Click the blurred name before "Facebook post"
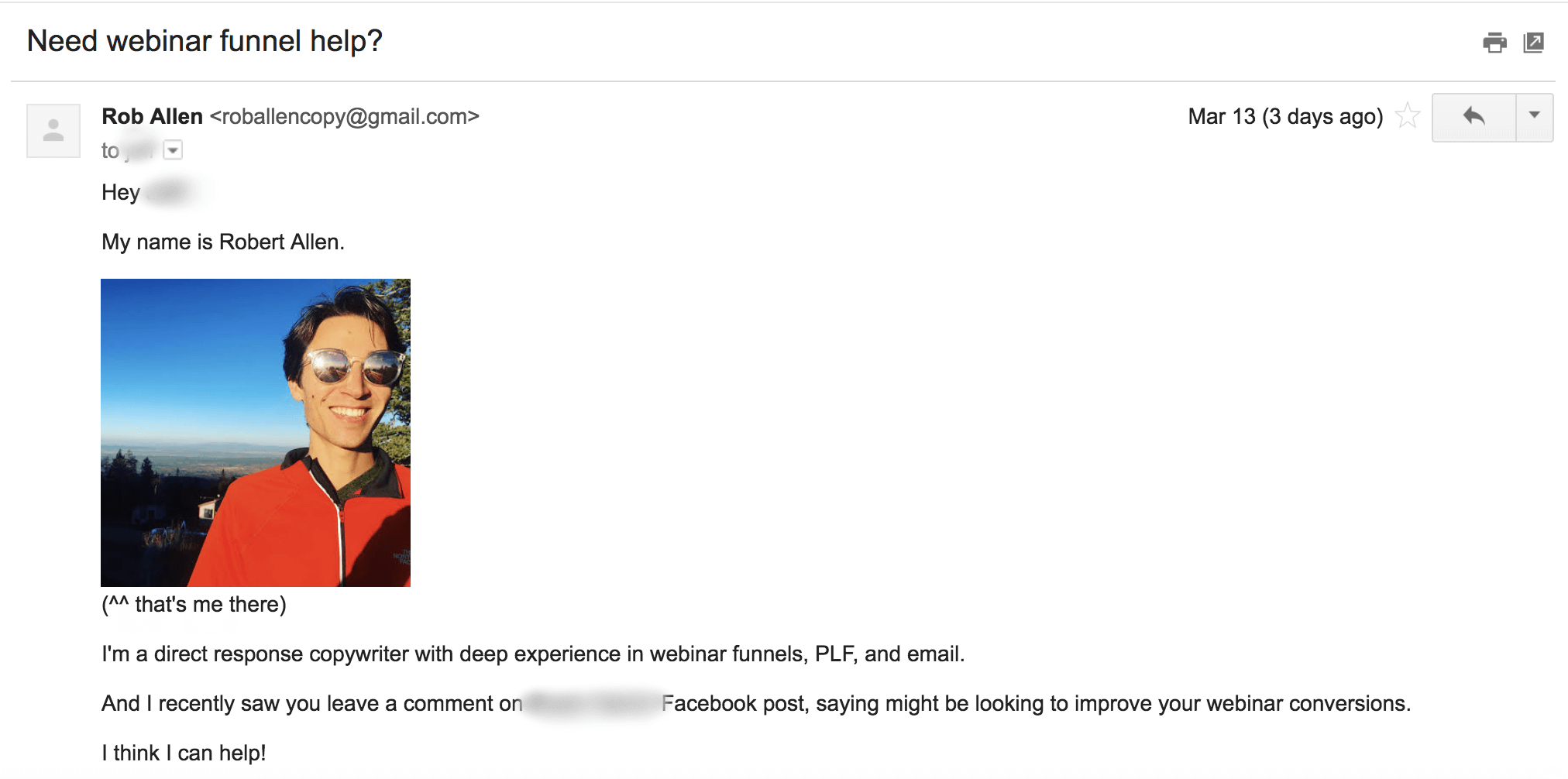Image resolution: width=1568 pixels, height=779 pixels. pyautogui.click(x=592, y=703)
